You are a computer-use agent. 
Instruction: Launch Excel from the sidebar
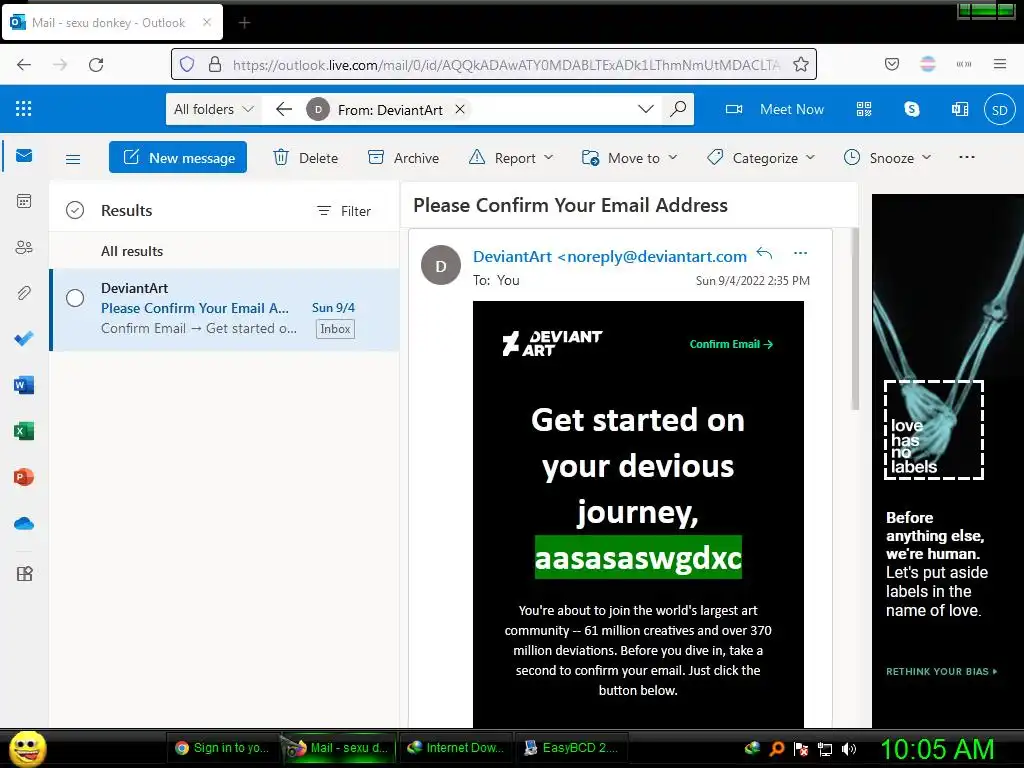click(x=24, y=431)
